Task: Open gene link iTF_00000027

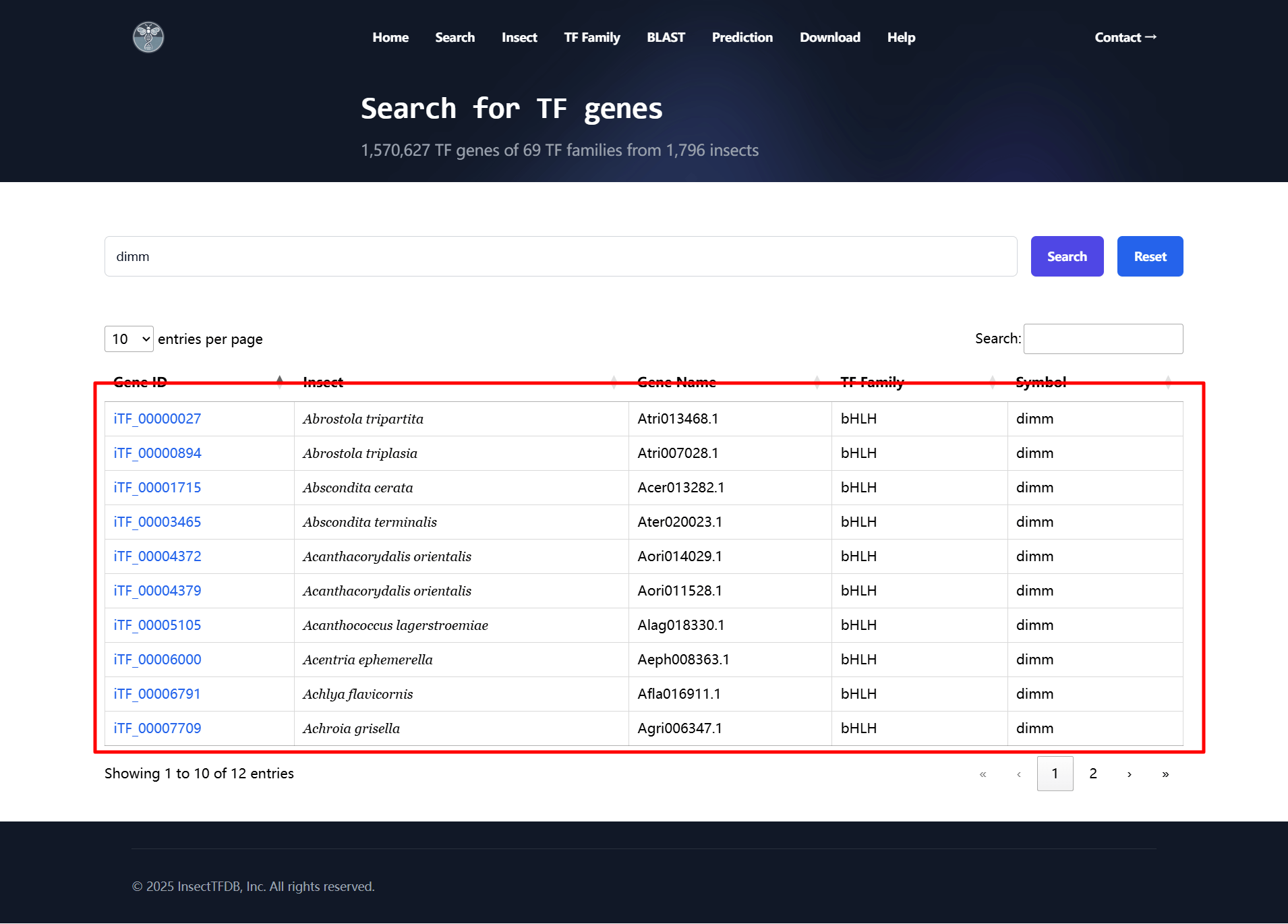Action: tap(157, 419)
